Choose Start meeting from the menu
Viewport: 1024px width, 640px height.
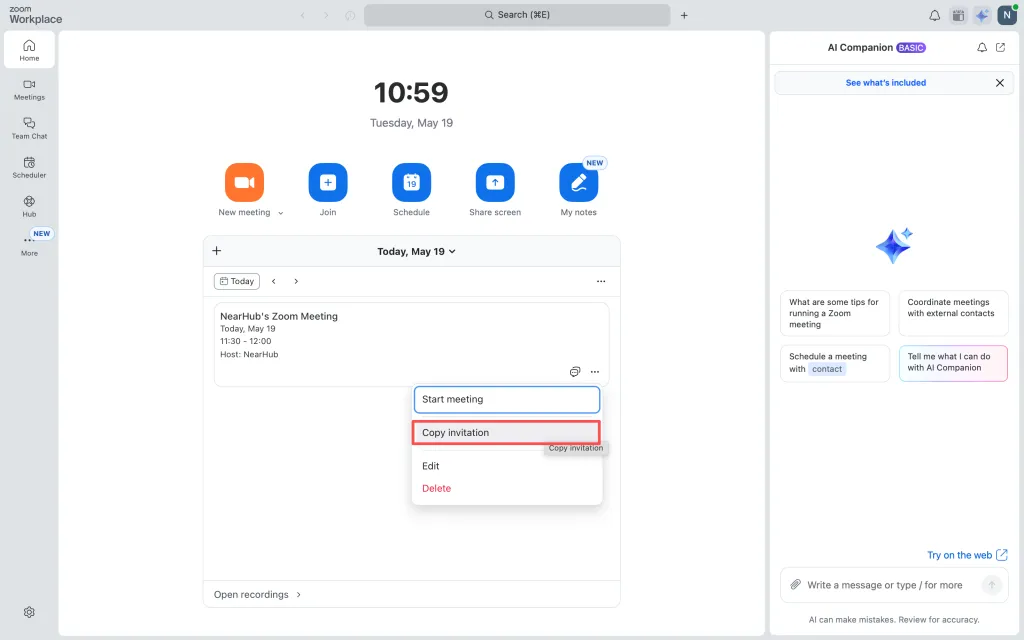point(507,400)
